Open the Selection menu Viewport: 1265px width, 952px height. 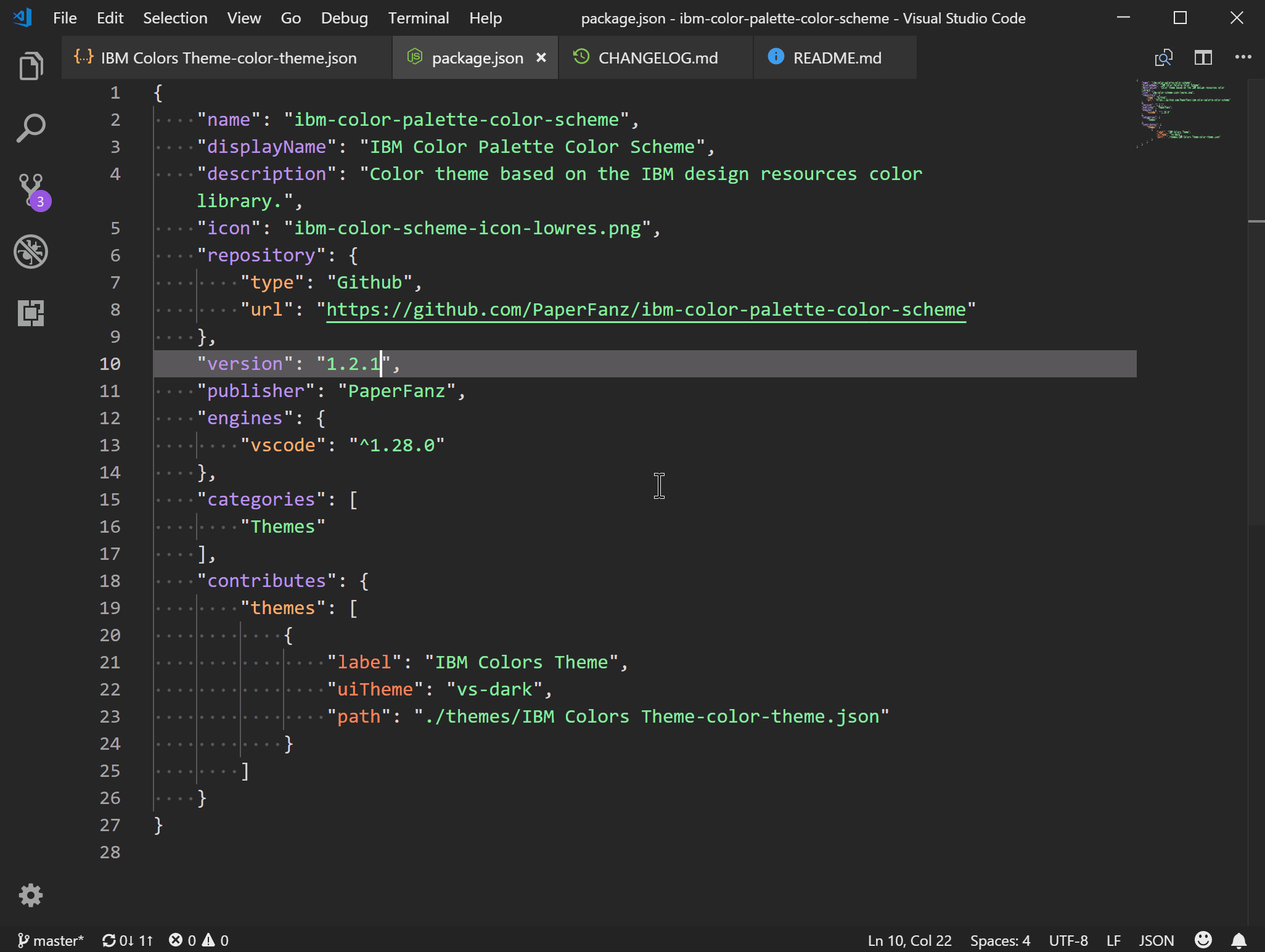[x=175, y=18]
